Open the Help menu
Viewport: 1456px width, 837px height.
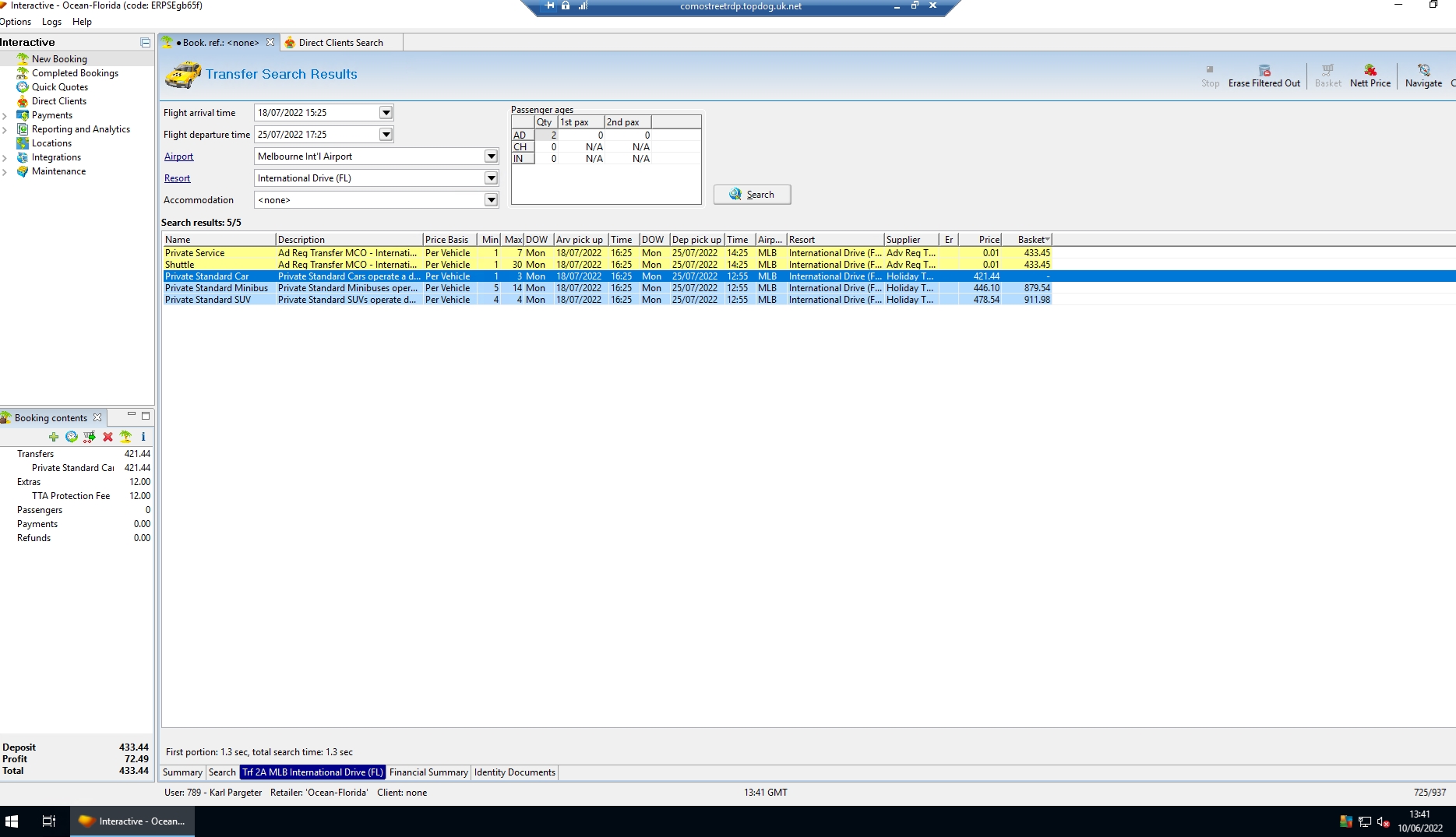click(x=82, y=22)
